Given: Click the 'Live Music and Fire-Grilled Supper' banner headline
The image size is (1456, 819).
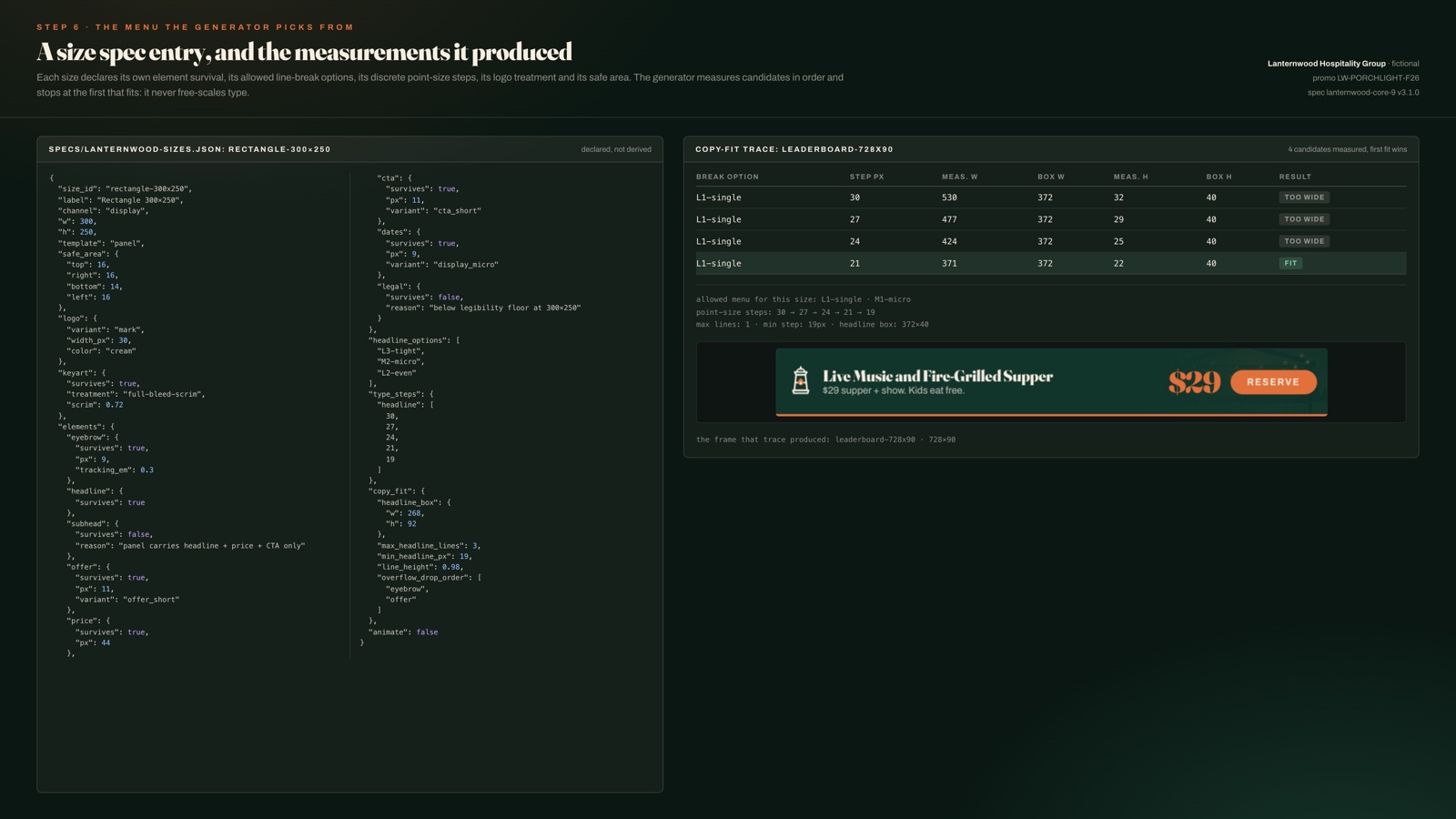Looking at the screenshot, I should click(937, 376).
